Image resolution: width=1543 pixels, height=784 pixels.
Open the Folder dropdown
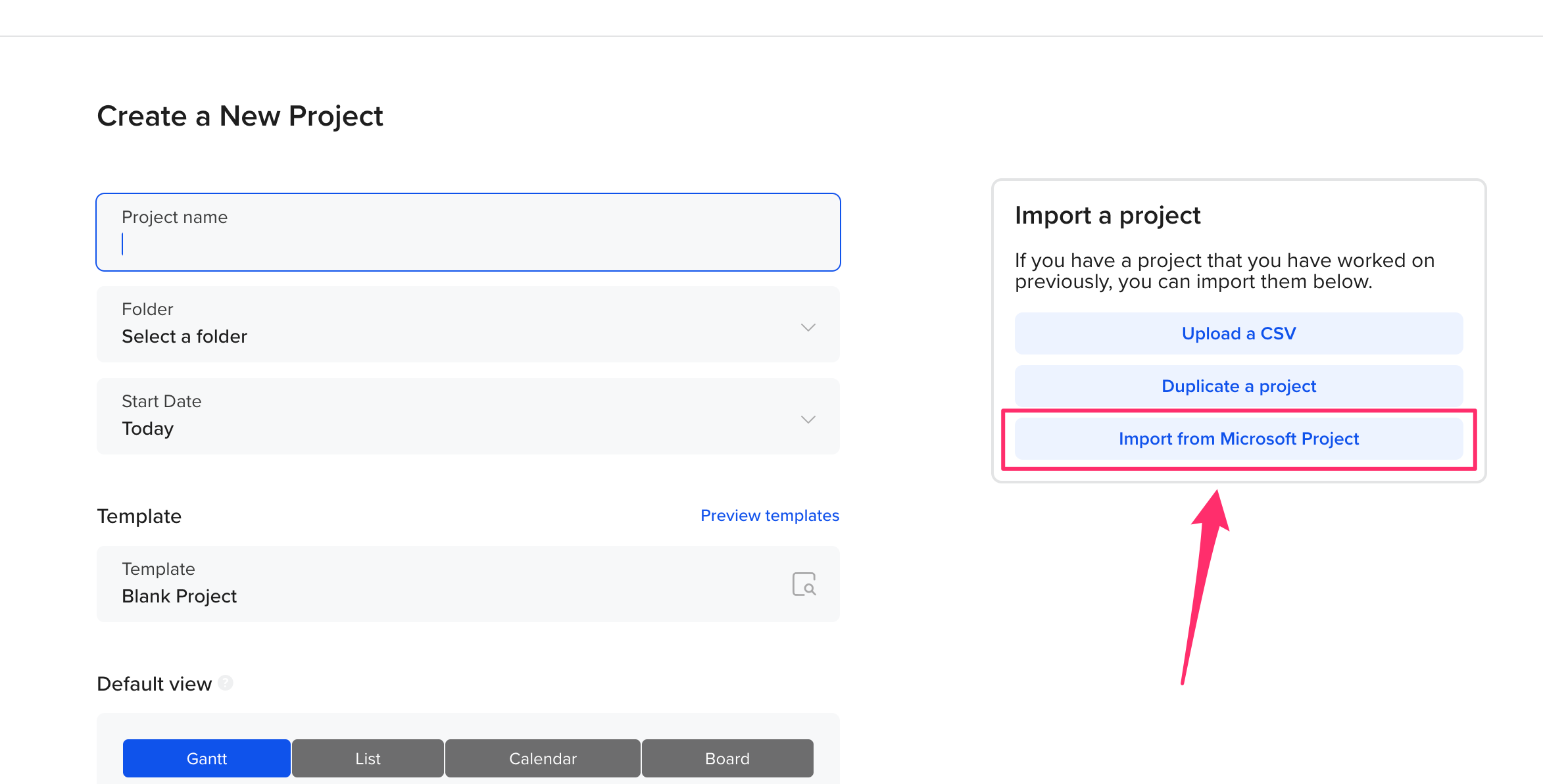click(x=468, y=324)
